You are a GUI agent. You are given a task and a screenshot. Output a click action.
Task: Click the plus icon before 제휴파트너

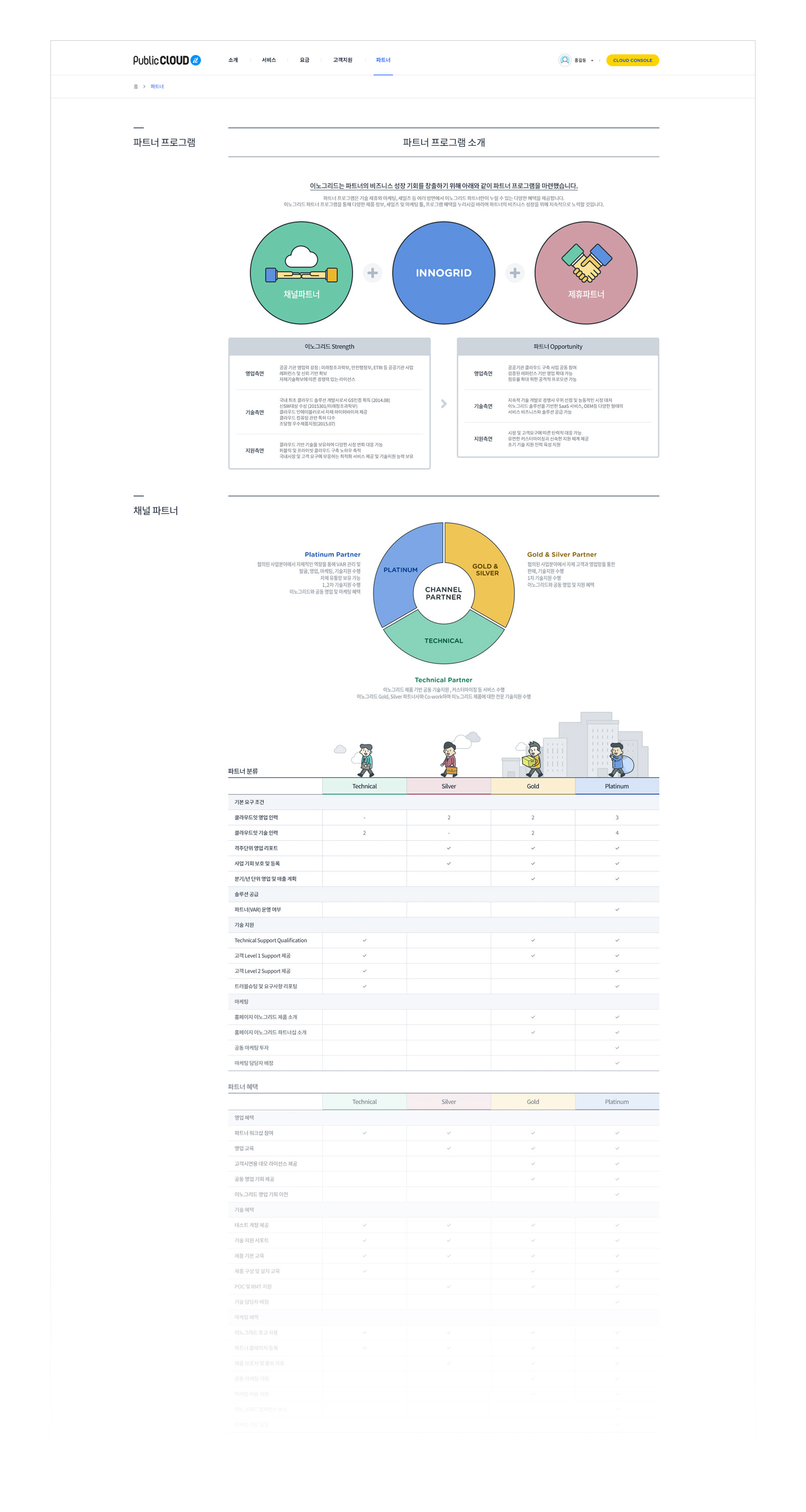point(514,272)
